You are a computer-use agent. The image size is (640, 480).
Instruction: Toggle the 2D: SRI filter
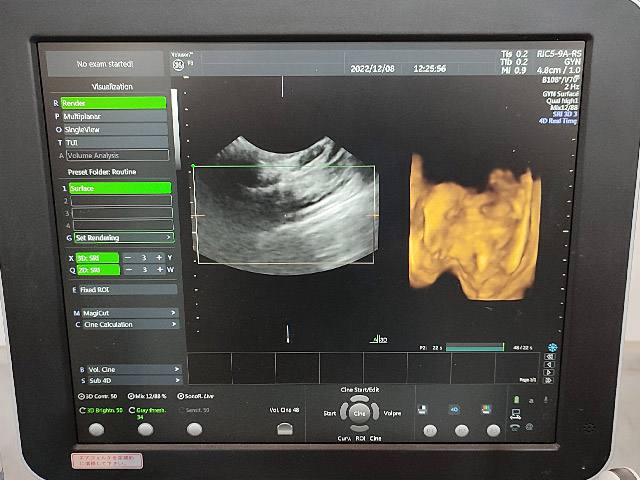(98, 270)
